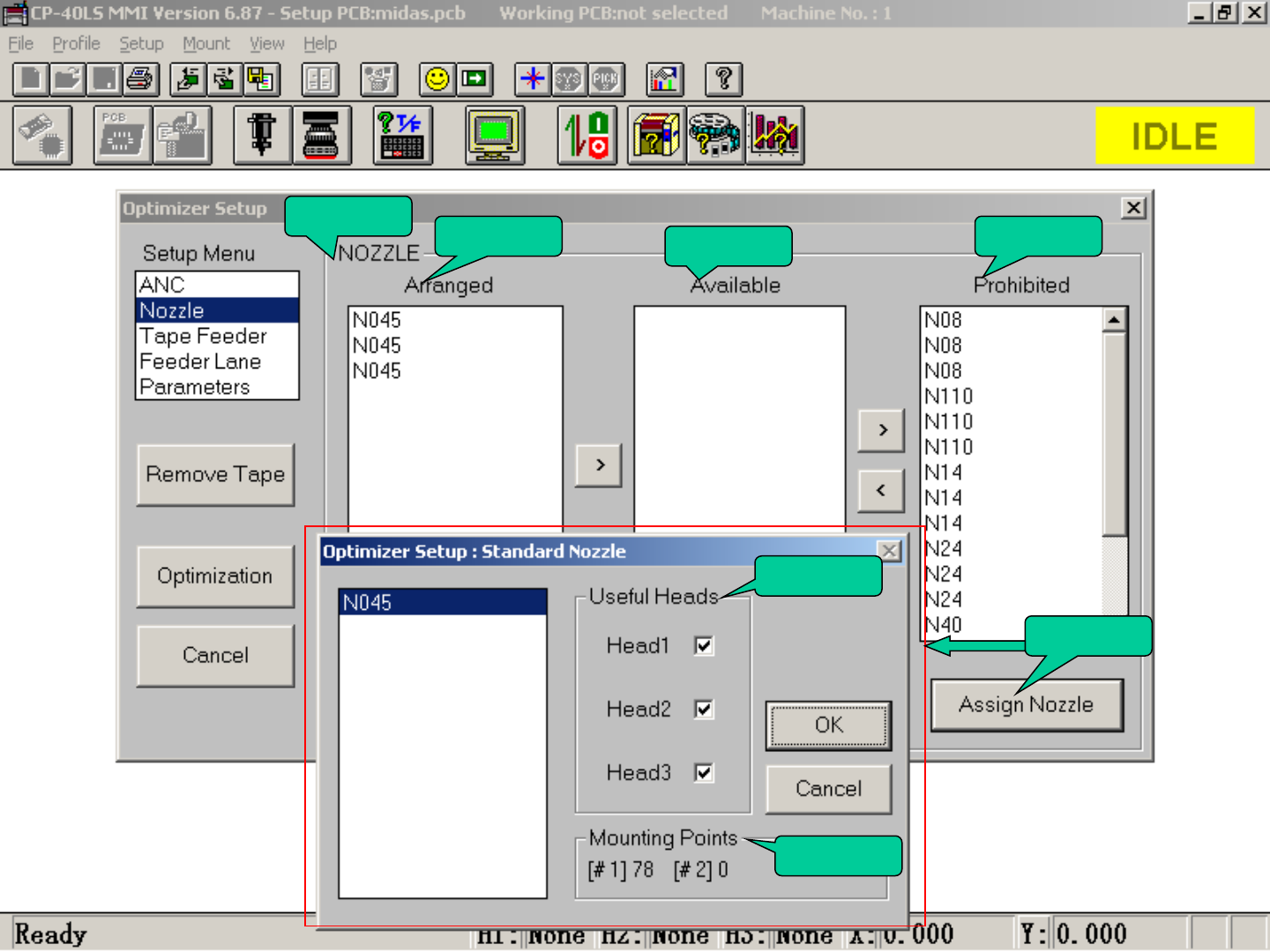Viewport: 1270px width, 952px height.
Task: Click the nozzle head icon in large toolbar
Action: [x=262, y=135]
